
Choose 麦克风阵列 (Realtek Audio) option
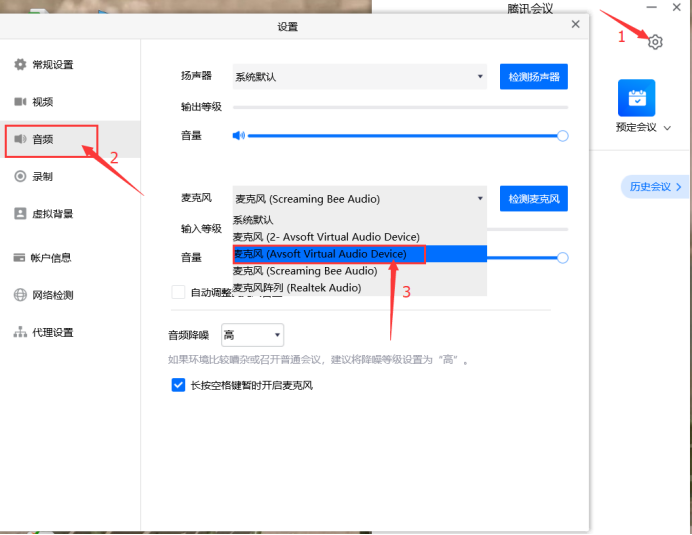tap(360, 288)
